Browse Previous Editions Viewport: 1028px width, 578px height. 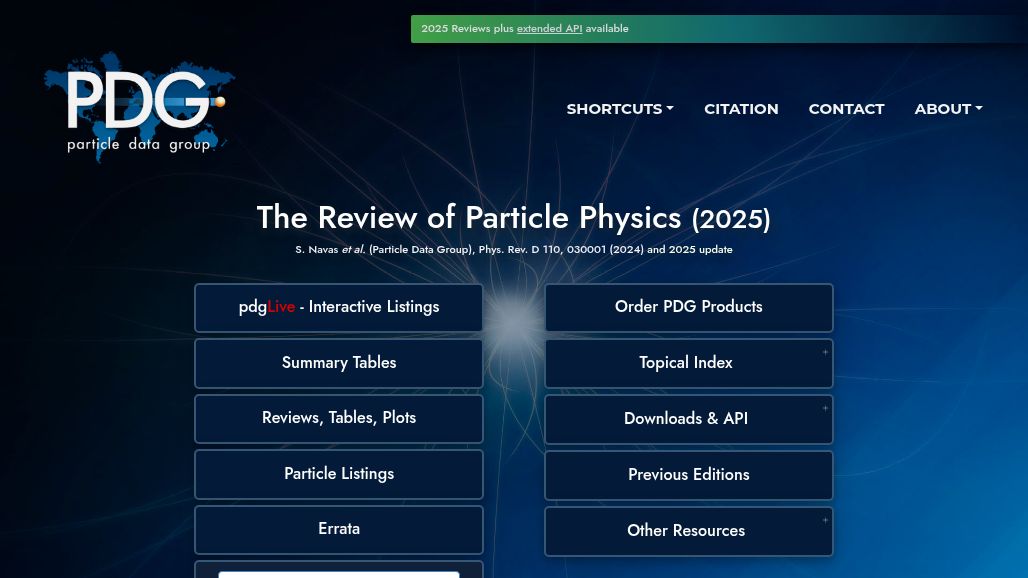pyautogui.click(x=688, y=475)
